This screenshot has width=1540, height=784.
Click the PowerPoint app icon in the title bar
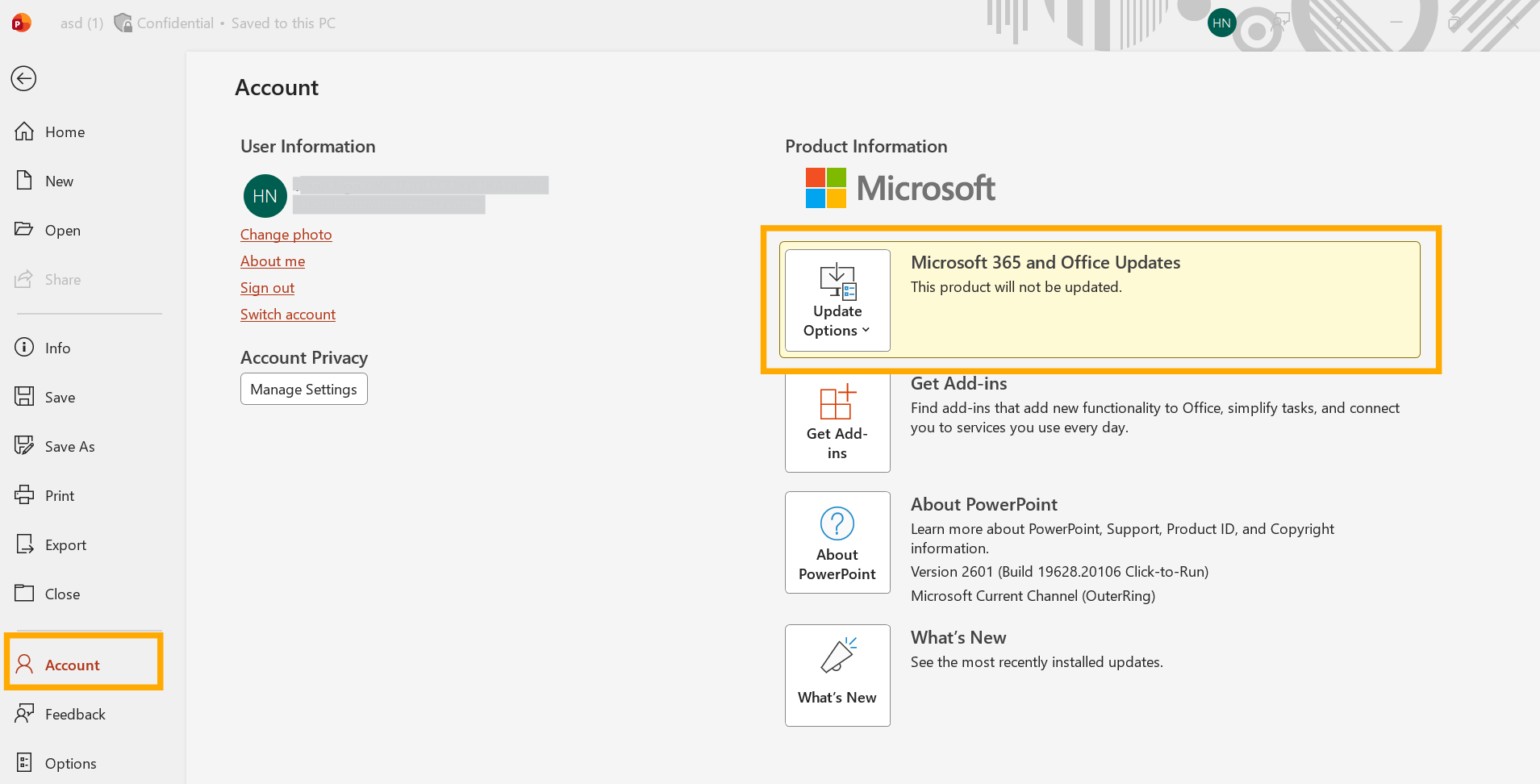click(22, 23)
